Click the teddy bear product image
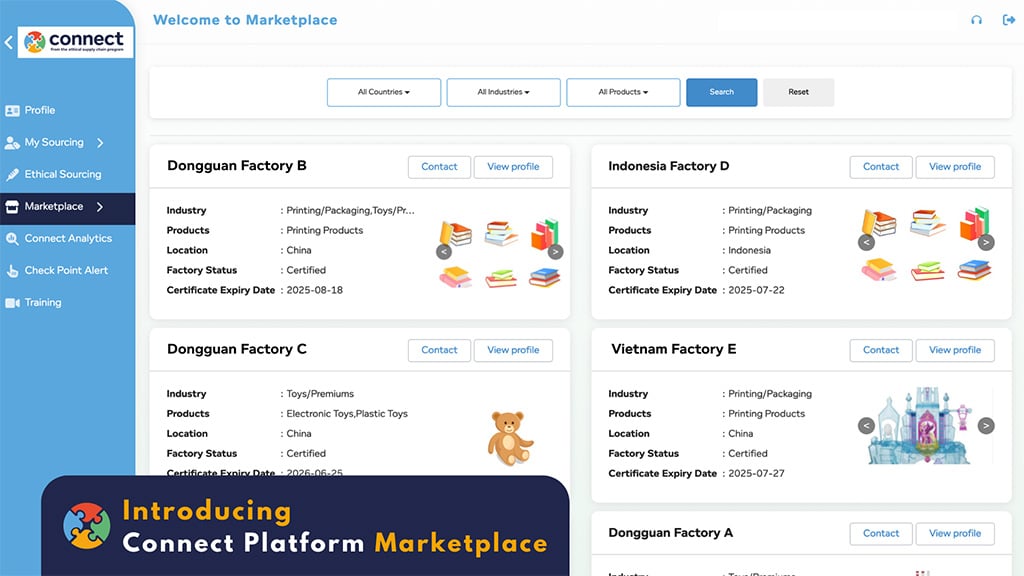This screenshot has height=576, width=1024. (x=510, y=438)
